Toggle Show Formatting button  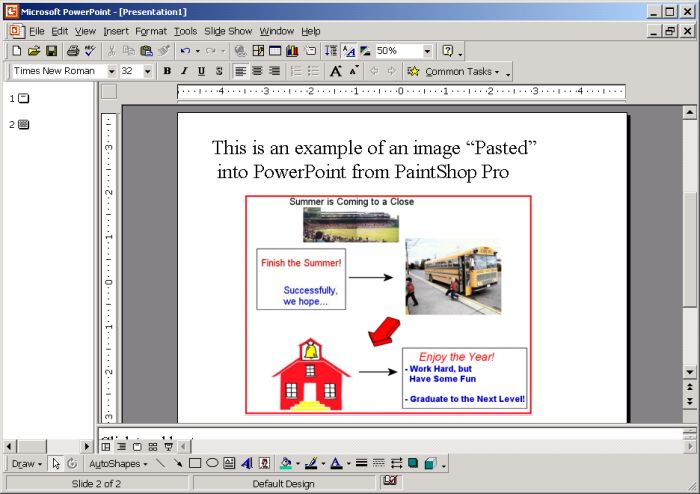pos(348,51)
